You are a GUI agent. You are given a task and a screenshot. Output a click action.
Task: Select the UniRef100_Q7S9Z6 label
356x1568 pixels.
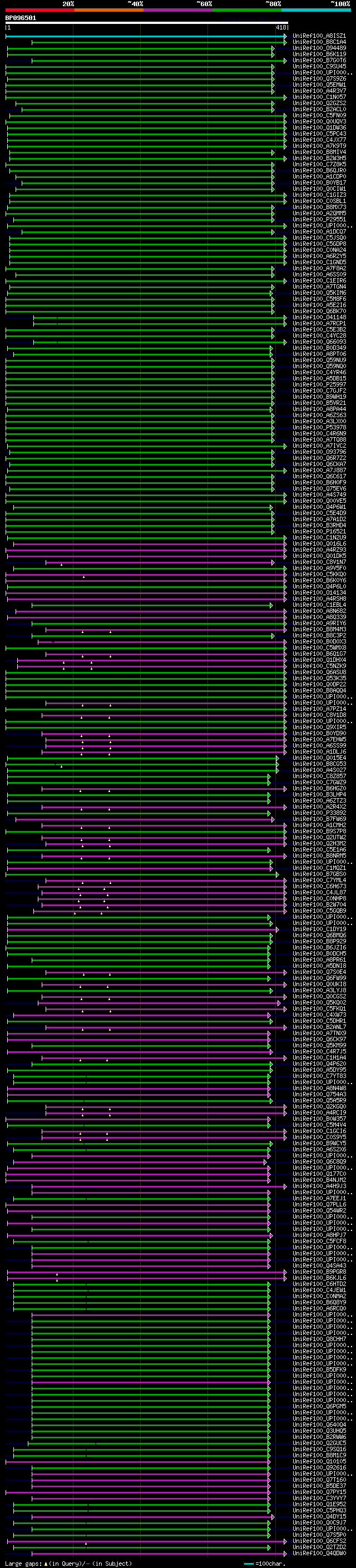(x=319, y=78)
